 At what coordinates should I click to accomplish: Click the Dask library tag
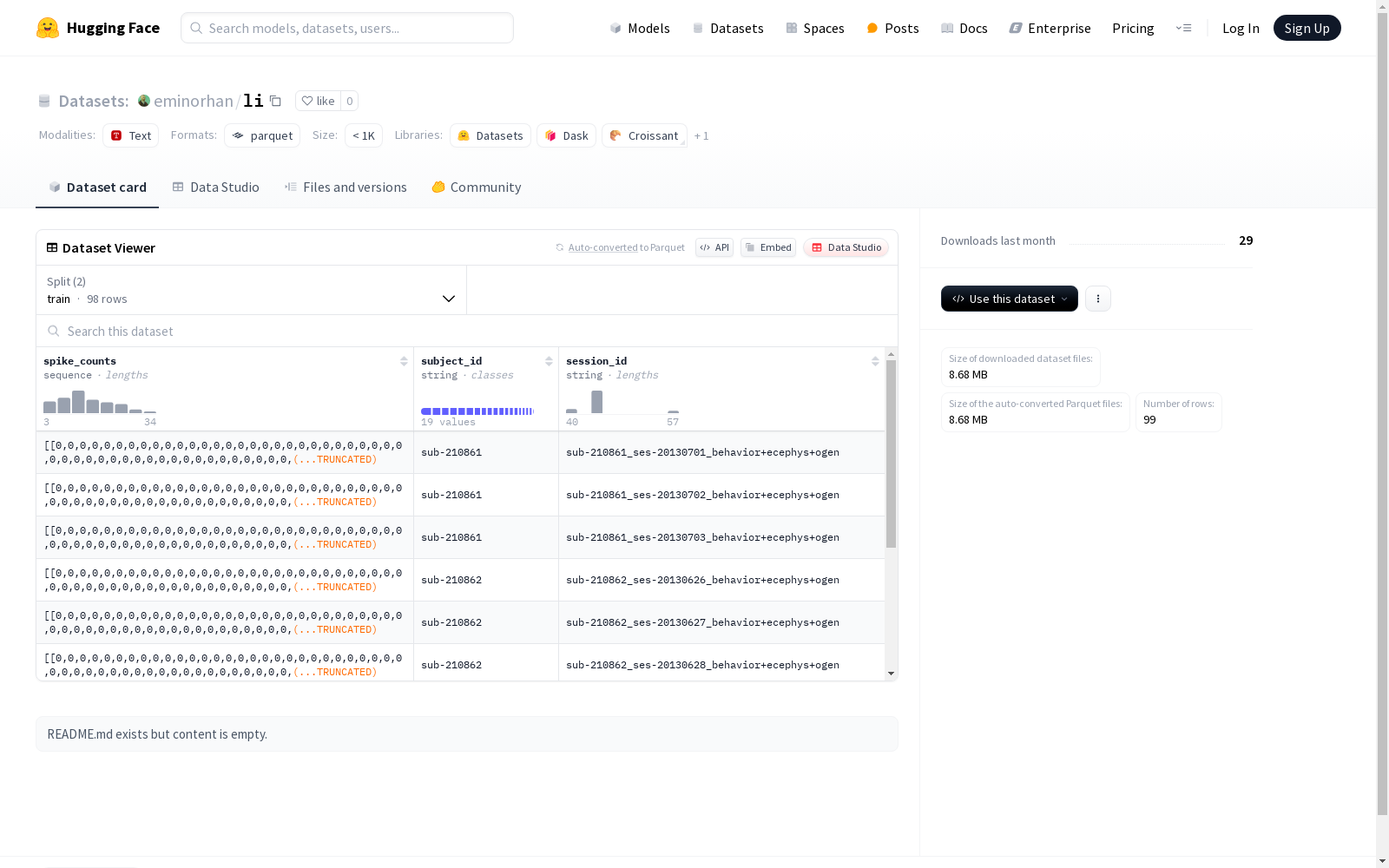click(566, 135)
